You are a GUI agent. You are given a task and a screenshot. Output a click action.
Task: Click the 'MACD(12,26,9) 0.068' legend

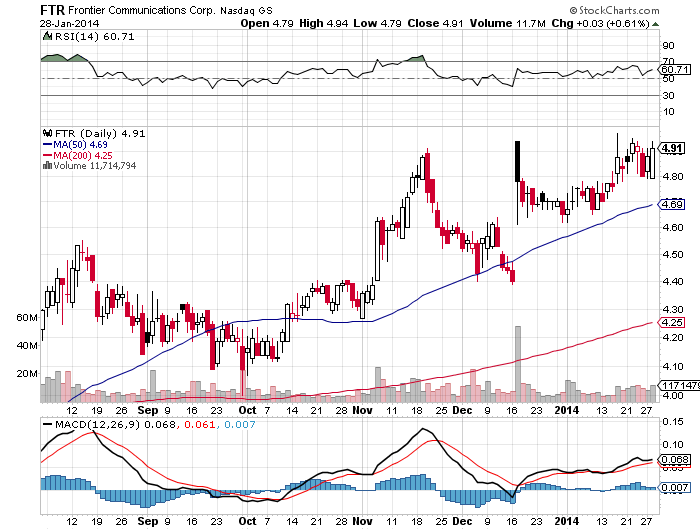115,424
